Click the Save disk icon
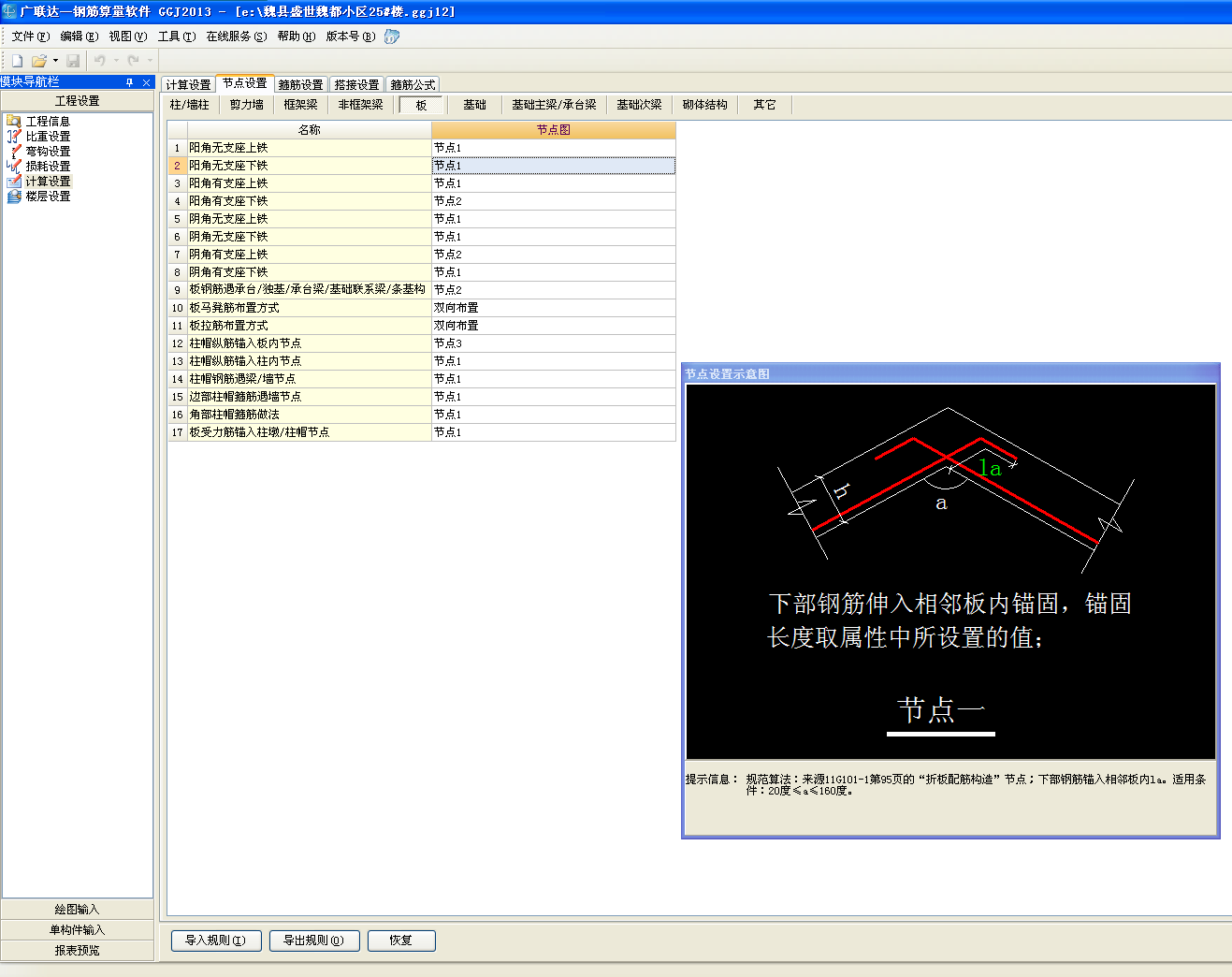The height and width of the screenshot is (977, 1232). [73, 61]
